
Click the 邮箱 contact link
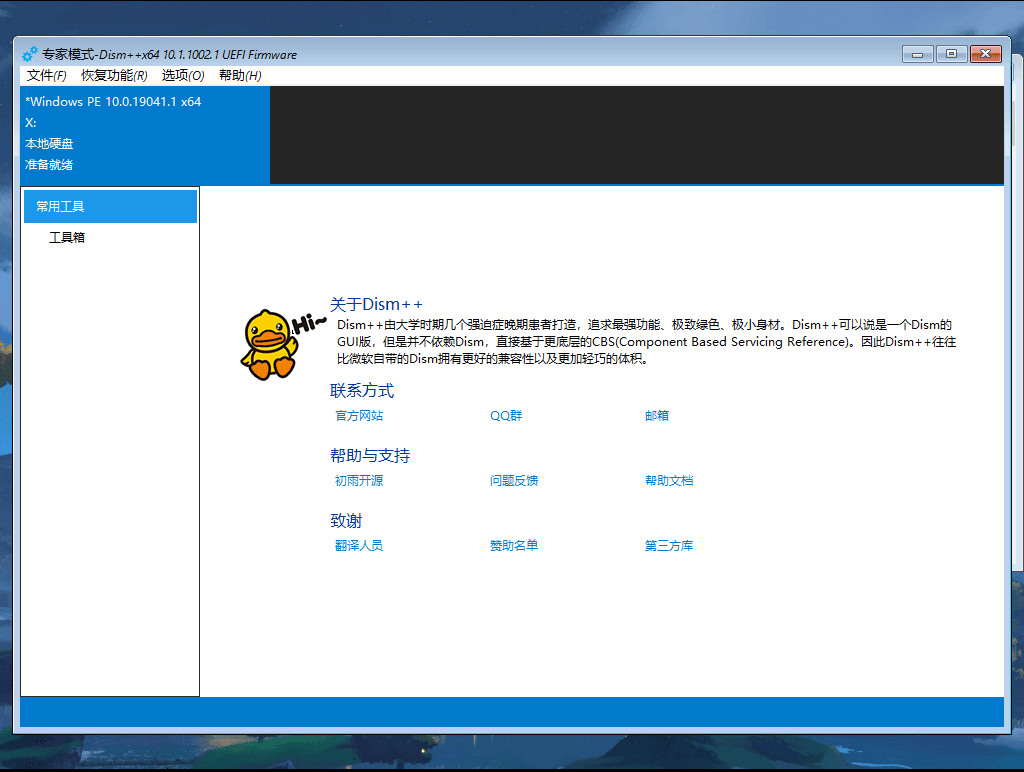tap(656, 415)
